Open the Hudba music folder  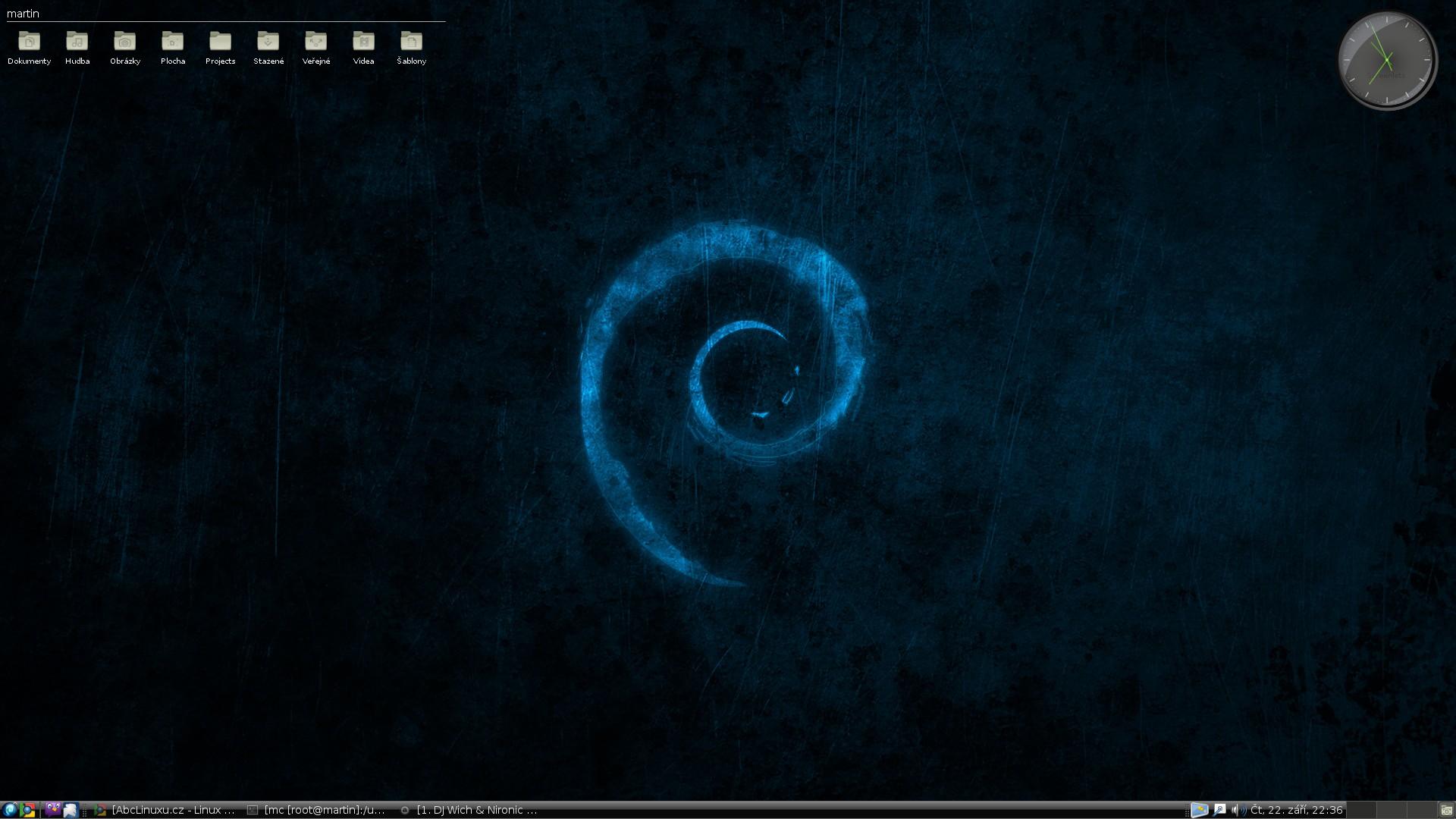tap(77, 48)
